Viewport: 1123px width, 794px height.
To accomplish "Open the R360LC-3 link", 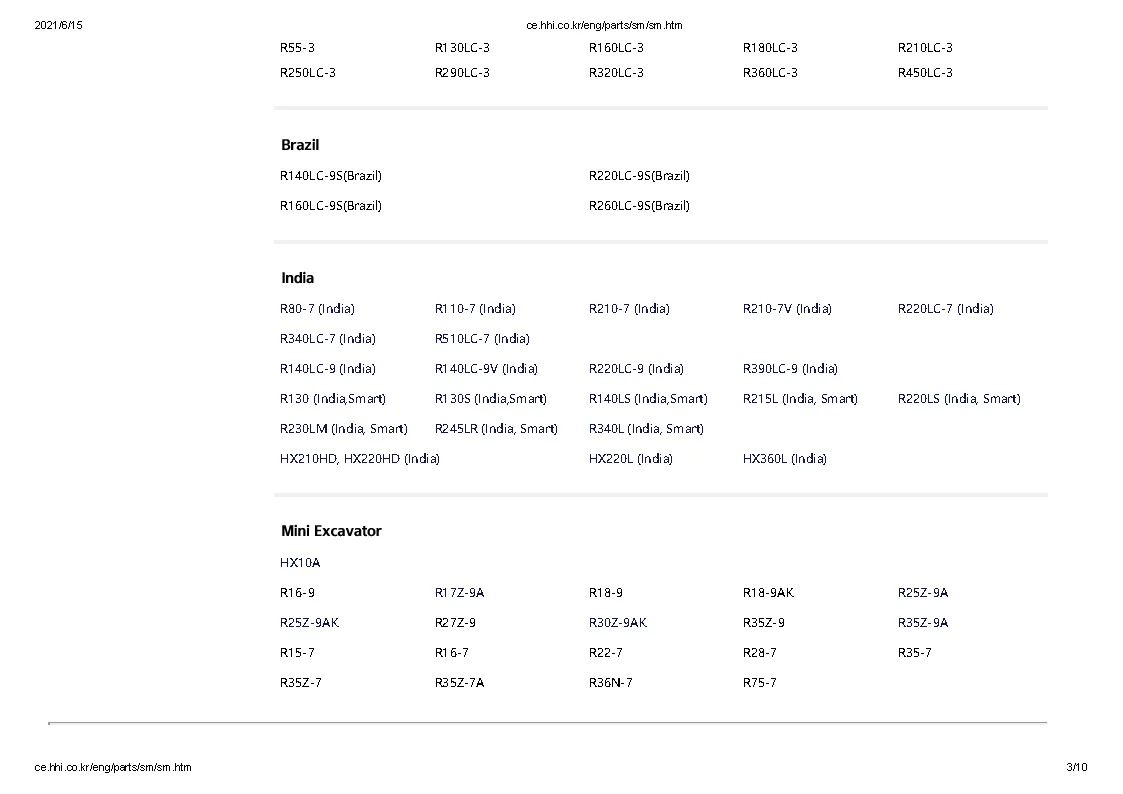I will (x=770, y=73).
